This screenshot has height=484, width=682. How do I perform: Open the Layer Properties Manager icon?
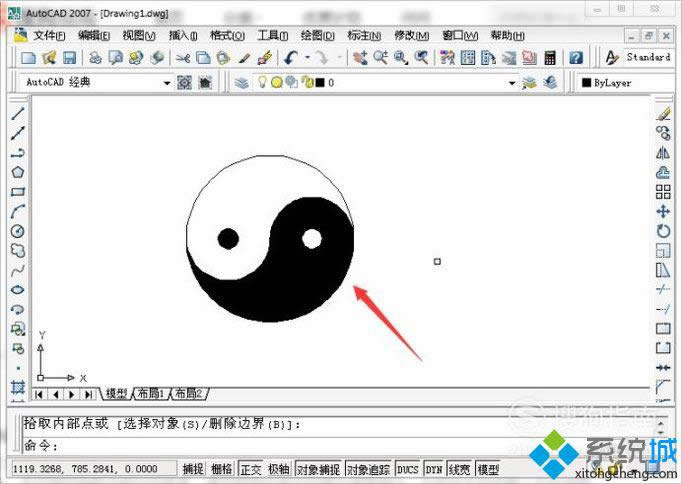(242, 82)
